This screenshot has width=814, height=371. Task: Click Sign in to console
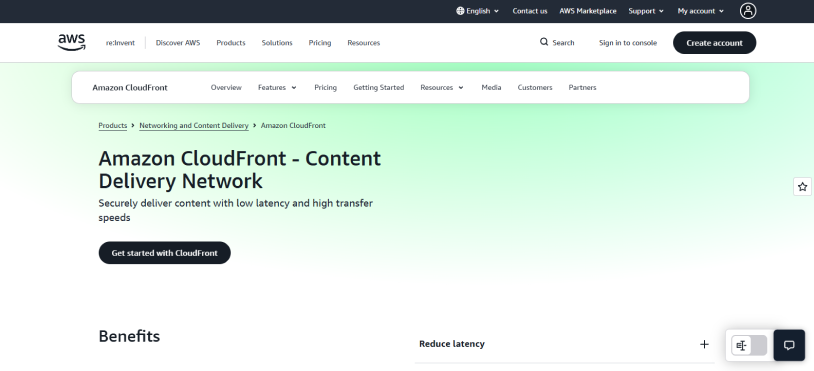tap(628, 43)
